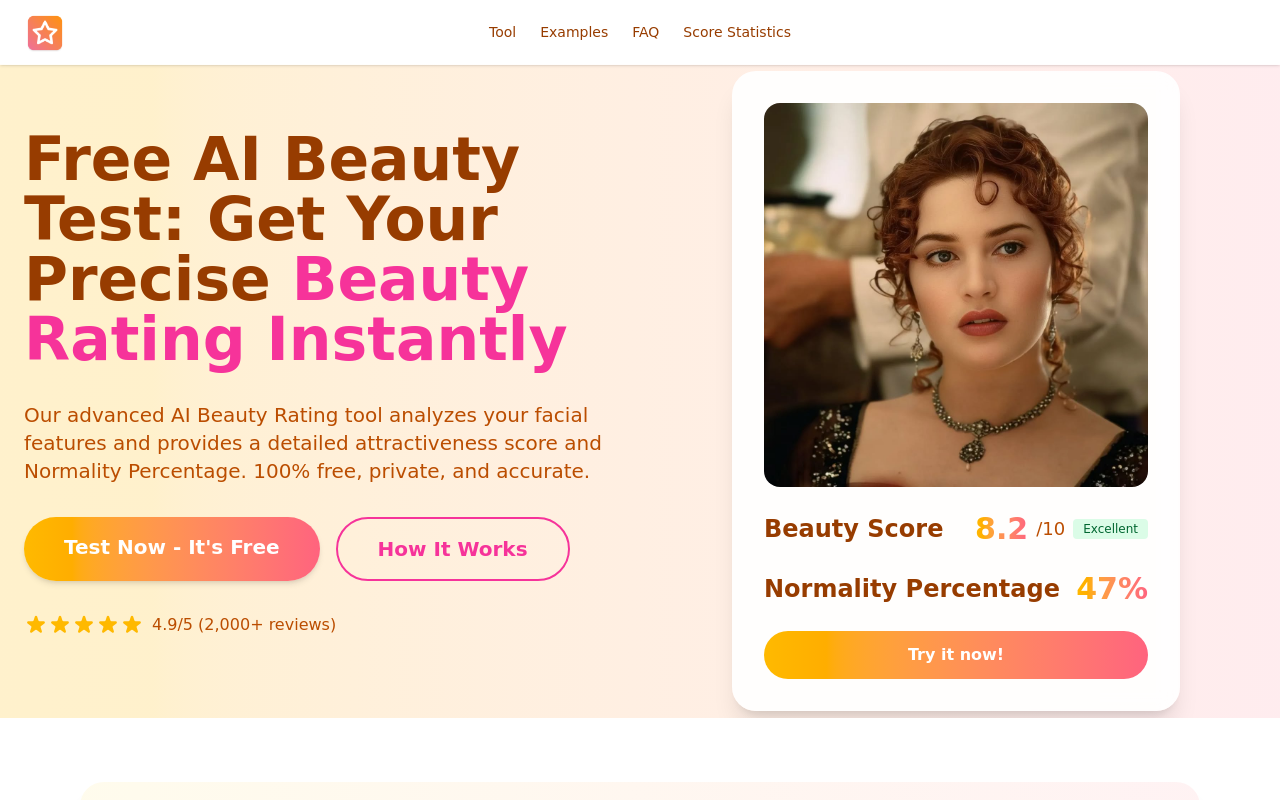Click the star logo icon in header

pos(45,33)
